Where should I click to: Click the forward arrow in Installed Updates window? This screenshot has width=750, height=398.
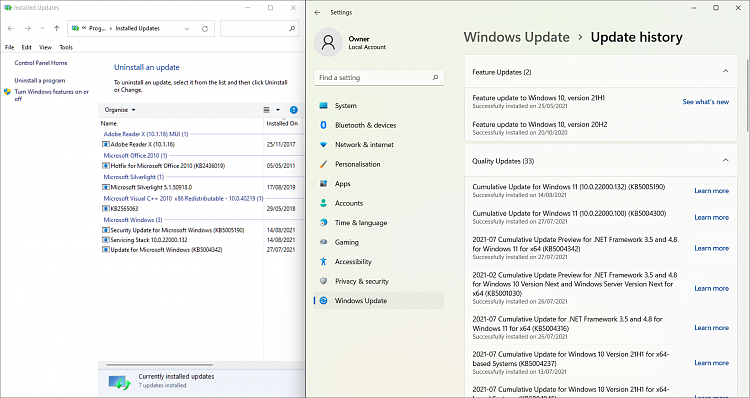[x=28, y=29]
